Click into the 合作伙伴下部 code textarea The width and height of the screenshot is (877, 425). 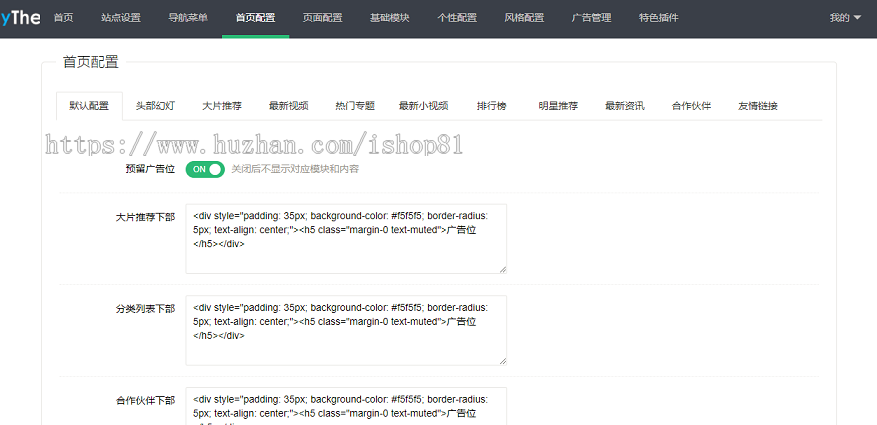pyautogui.click(x=346, y=406)
